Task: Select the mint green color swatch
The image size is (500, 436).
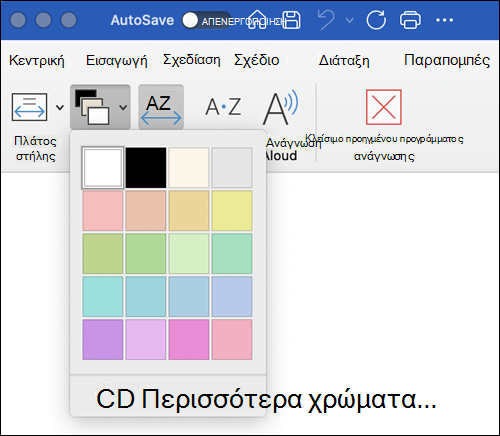Action: (232, 254)
